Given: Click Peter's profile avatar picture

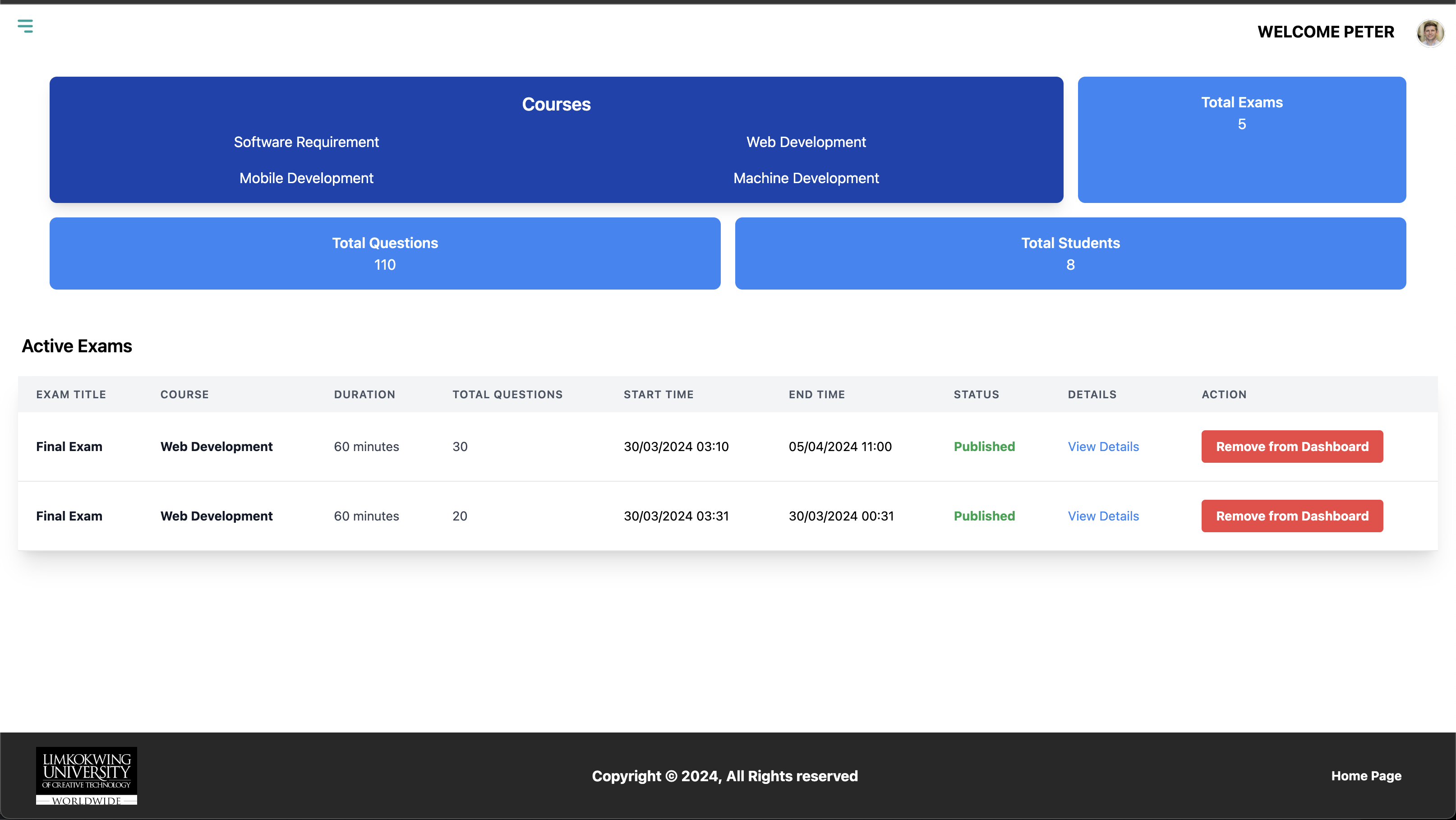Looking at the screenshot, I should (x=1430, y=33).
